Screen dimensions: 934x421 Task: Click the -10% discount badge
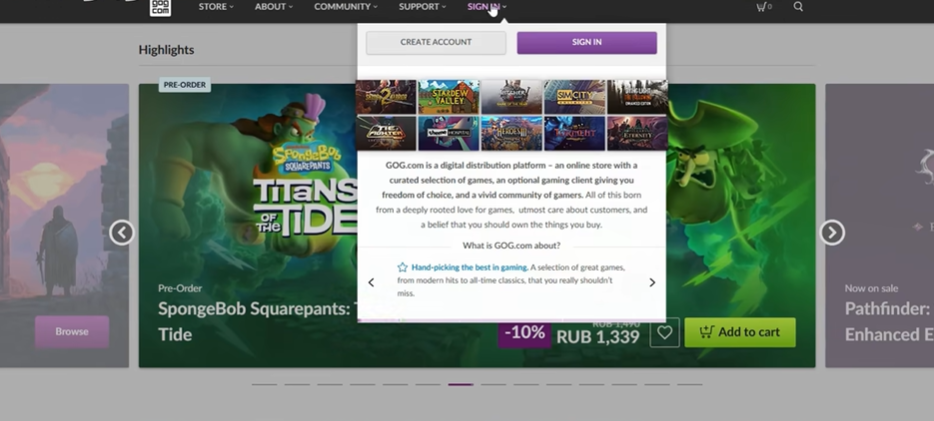pyautogui.click(x=524, y=332)
